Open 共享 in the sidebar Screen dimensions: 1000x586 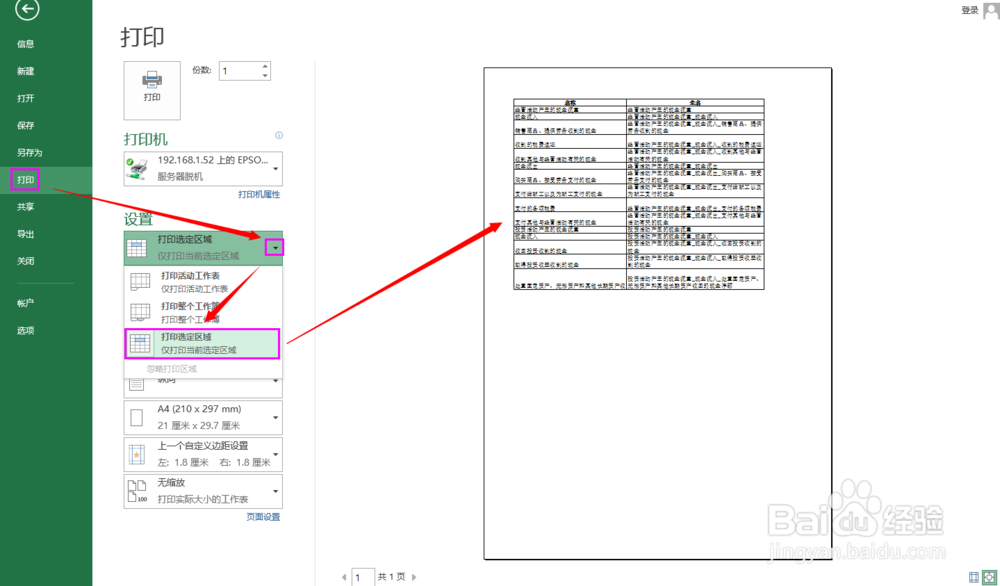click(26, 207)
